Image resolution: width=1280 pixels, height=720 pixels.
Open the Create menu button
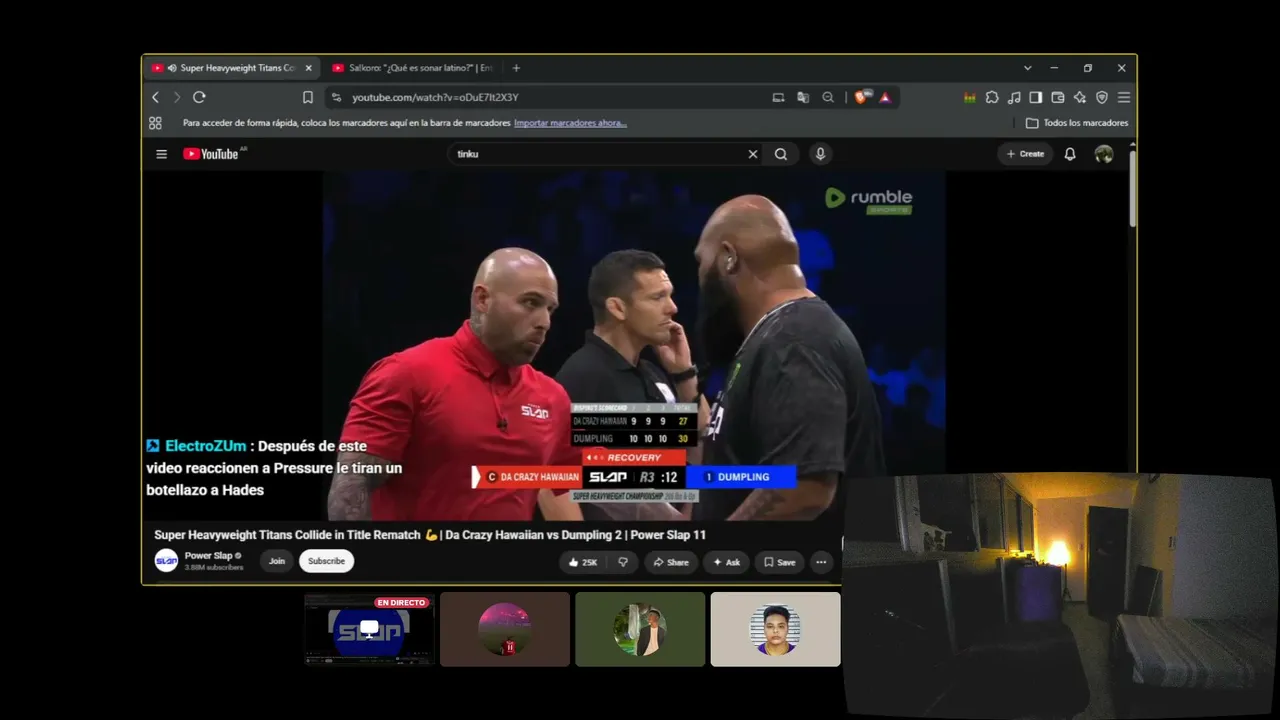1025,154
